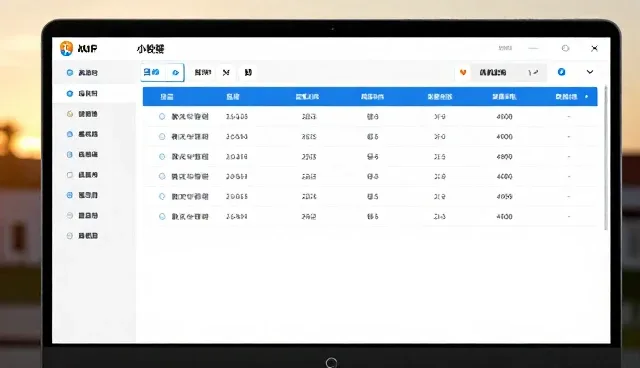Click the name text in the first table row
Viewport: 640px width, 368px height.
190,116
